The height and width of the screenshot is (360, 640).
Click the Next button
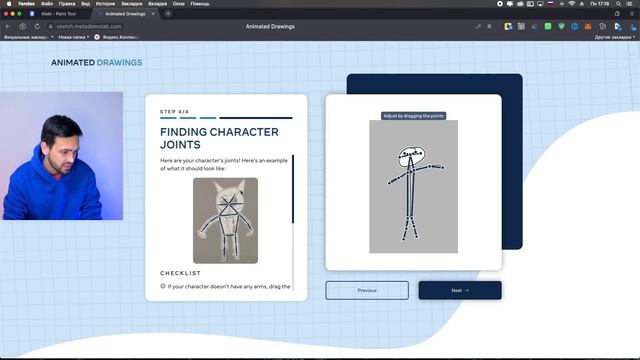coord(460,290)
